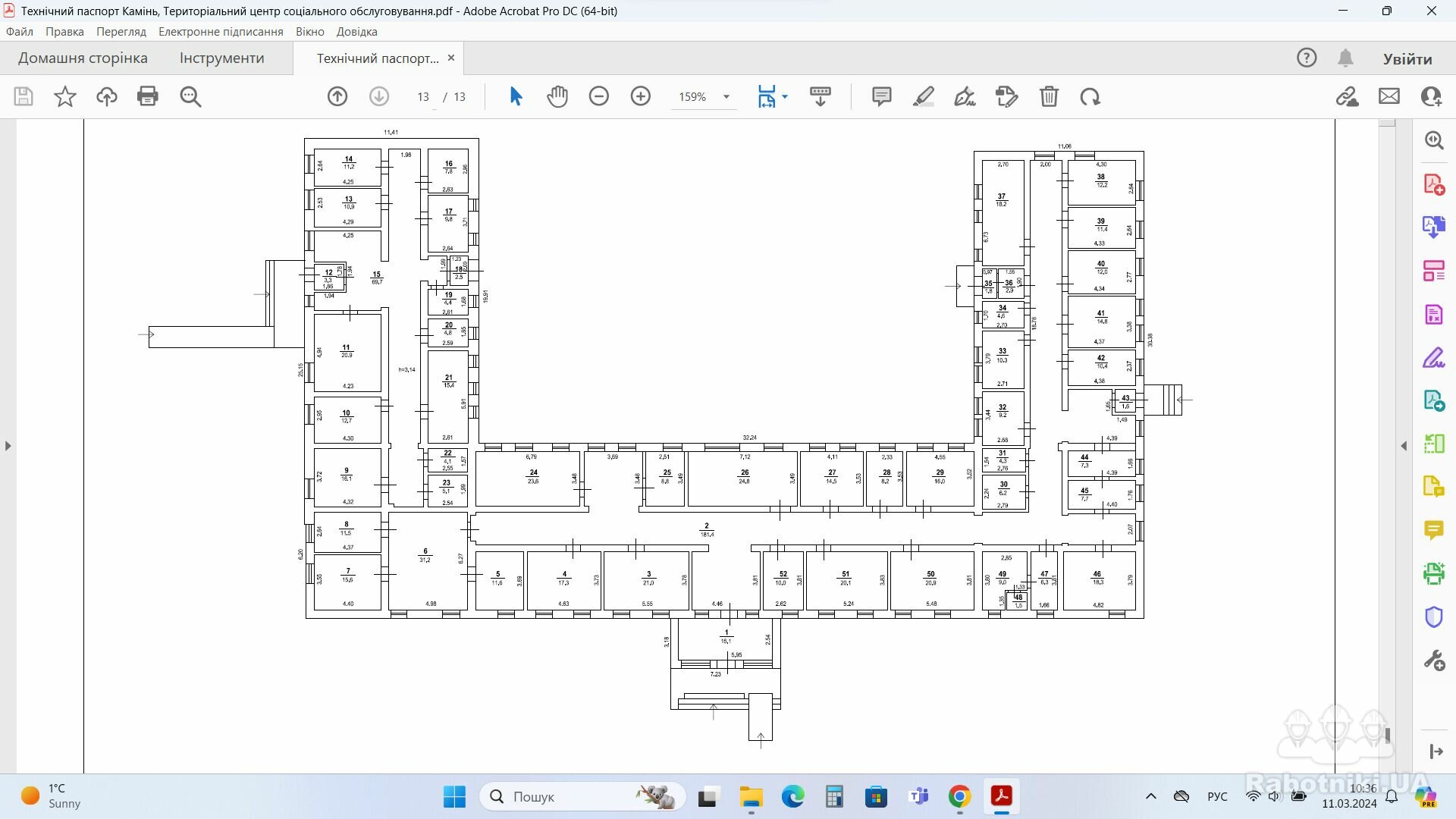Open the Fill & Sign tool in sidebar

pyautogui.click(x=1433, y=358)
